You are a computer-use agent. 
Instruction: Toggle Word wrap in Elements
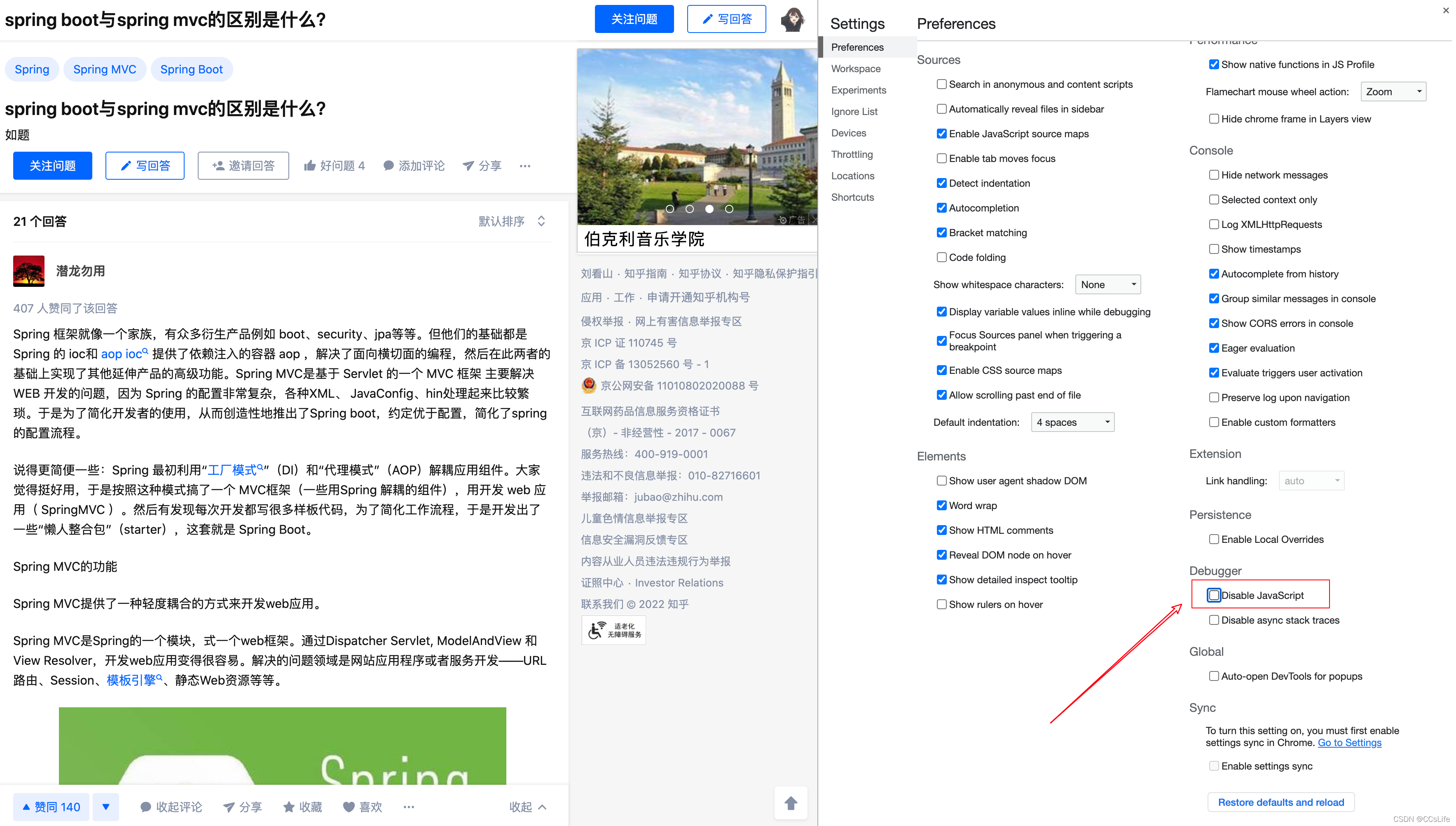pos(942,505)
